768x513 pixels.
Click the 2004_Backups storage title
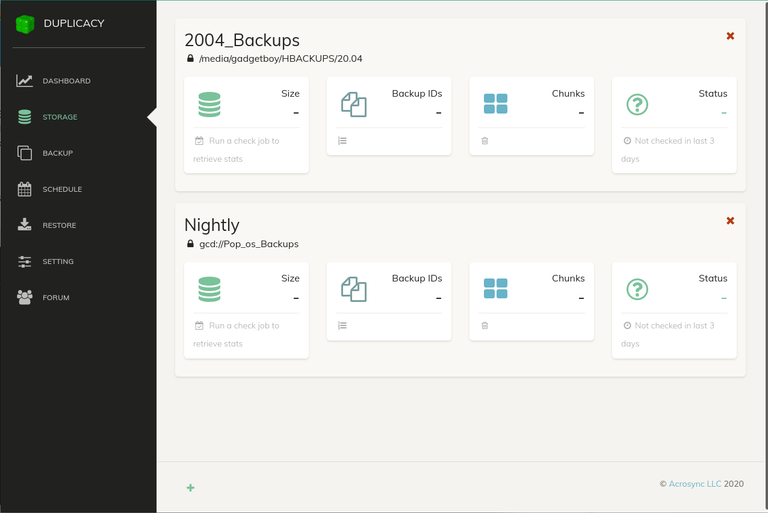(x=242, y=40)
